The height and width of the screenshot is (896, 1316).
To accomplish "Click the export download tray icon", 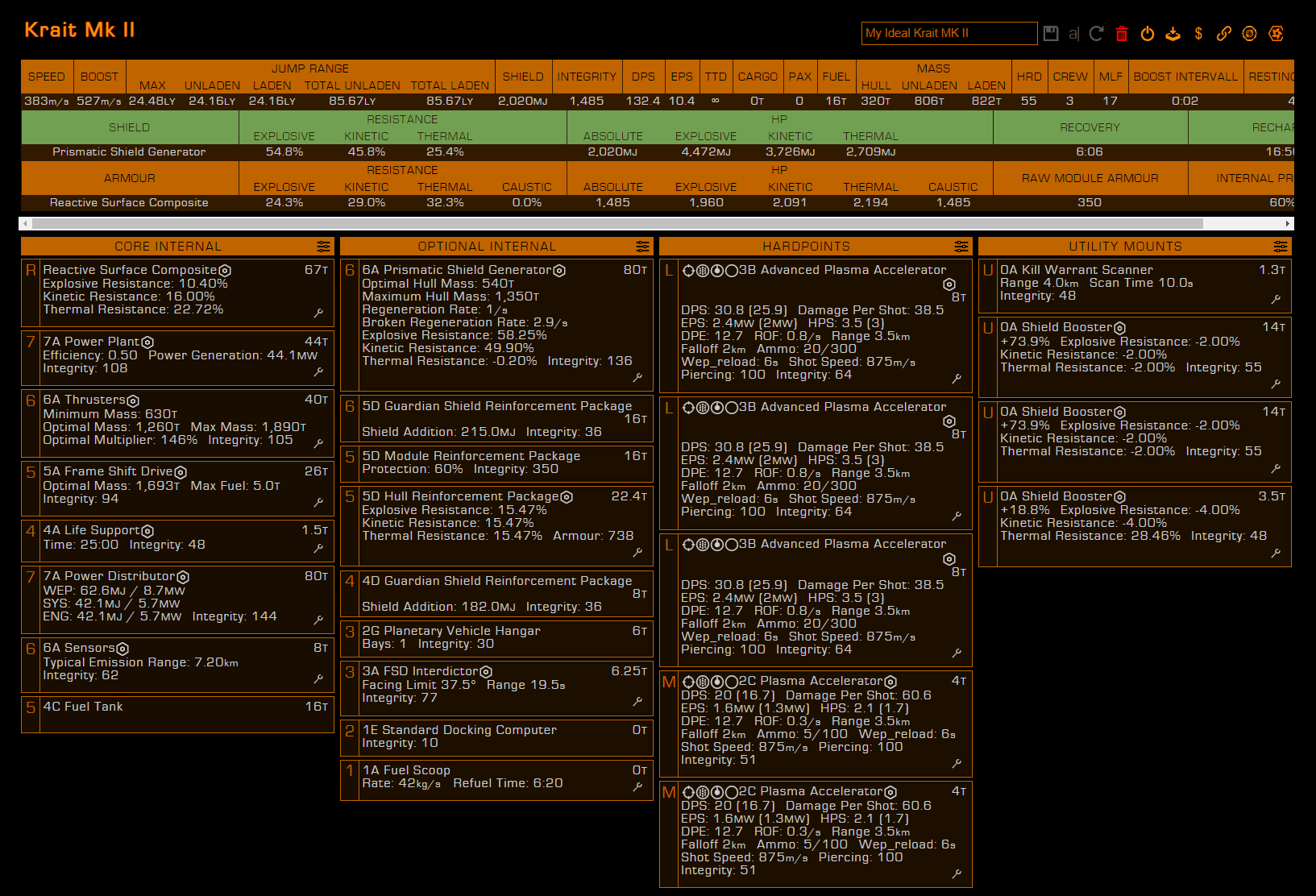I will [x=1173, y=33].
